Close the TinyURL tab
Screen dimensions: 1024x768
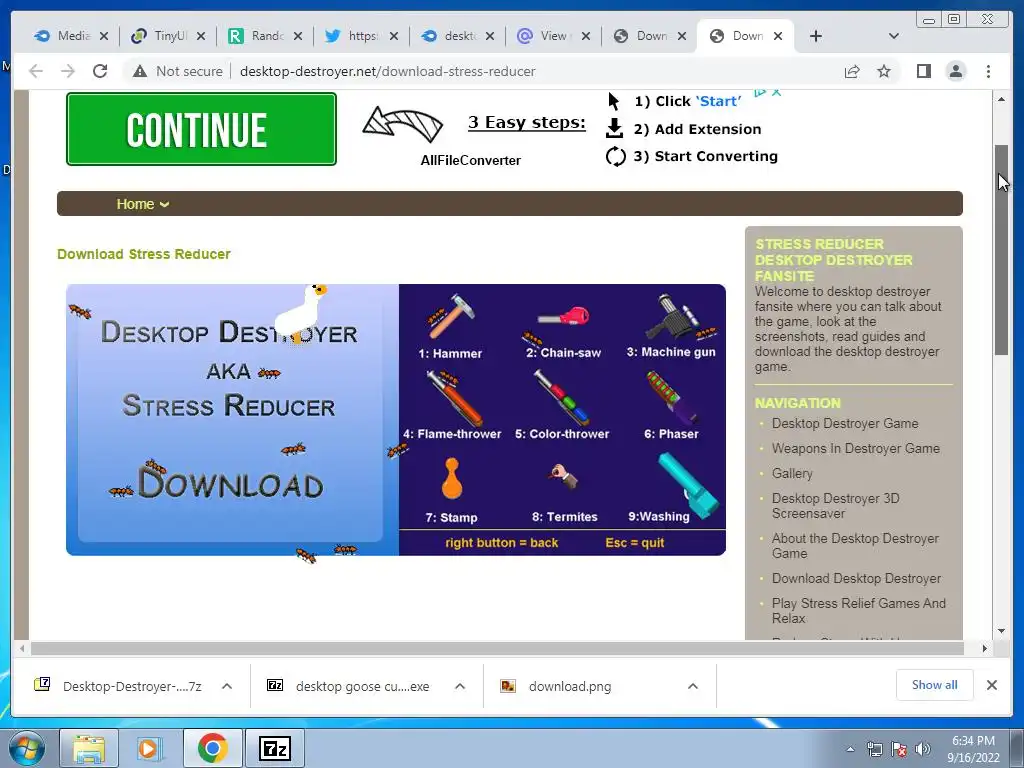click(x=200, y=36)
